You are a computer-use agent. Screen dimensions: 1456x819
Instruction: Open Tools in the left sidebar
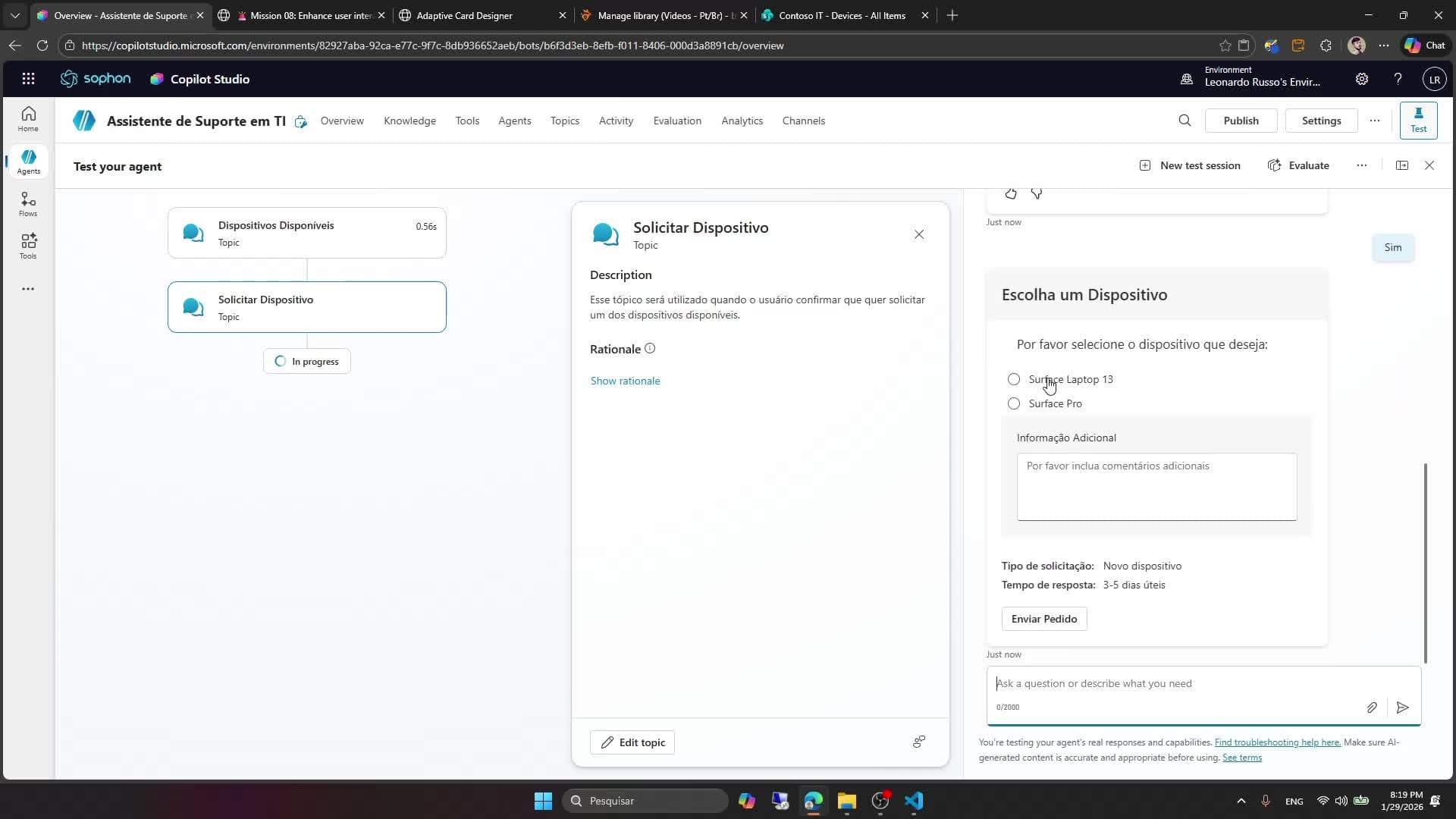pos(28,246)
